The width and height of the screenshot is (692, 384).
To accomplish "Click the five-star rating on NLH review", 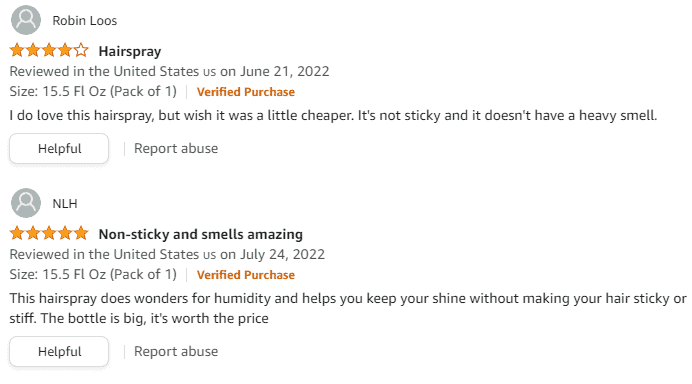I will coord(49,233).
